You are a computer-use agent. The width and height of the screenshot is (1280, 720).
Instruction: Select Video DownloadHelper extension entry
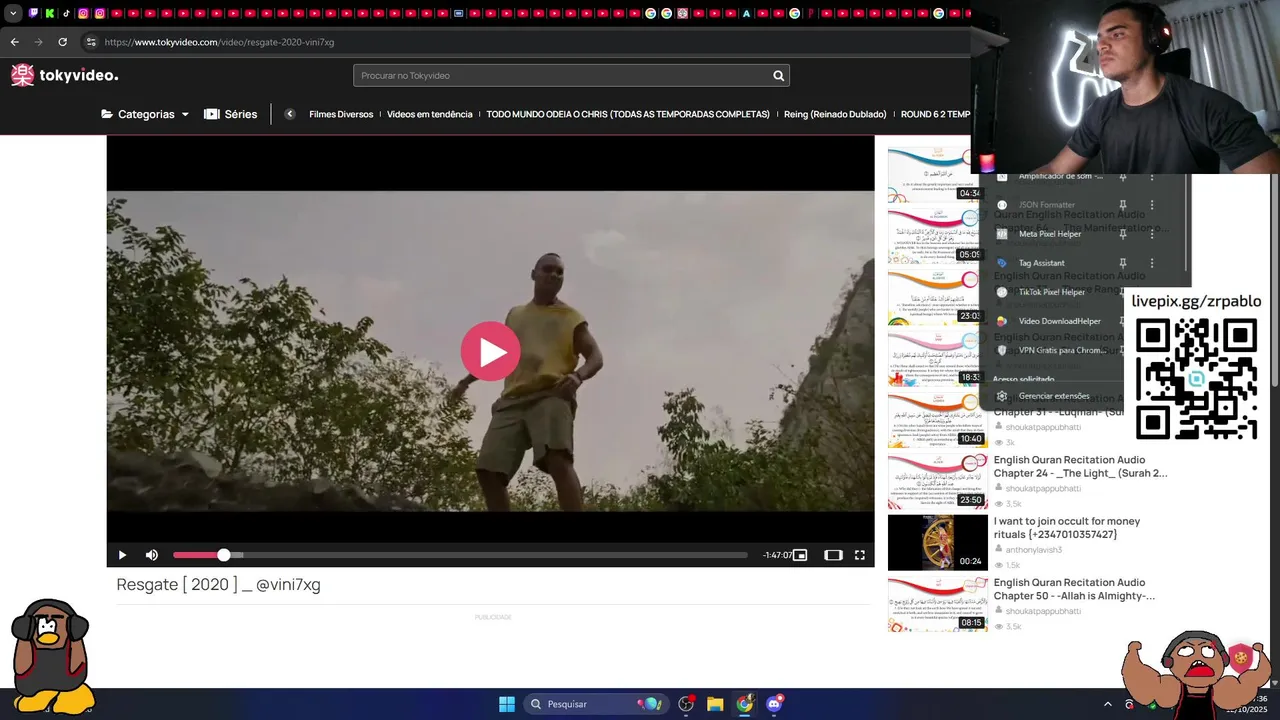point(1060,321)
